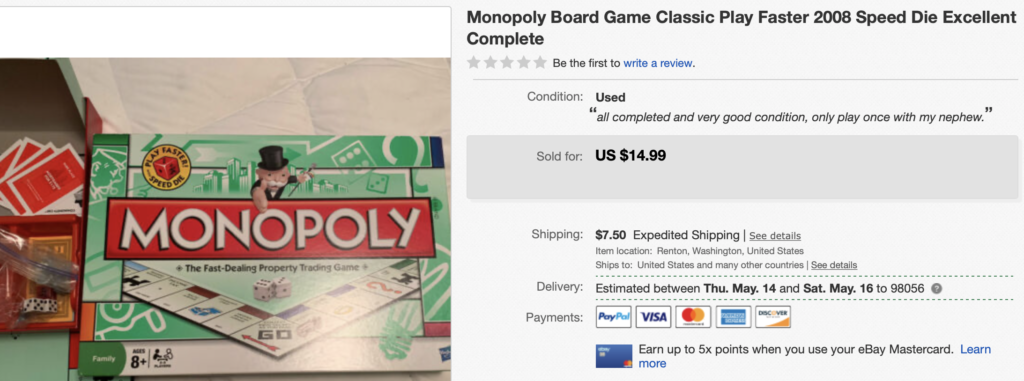Select the fifth rating star
The image size is (1024, 381).
tap(539, 63)
